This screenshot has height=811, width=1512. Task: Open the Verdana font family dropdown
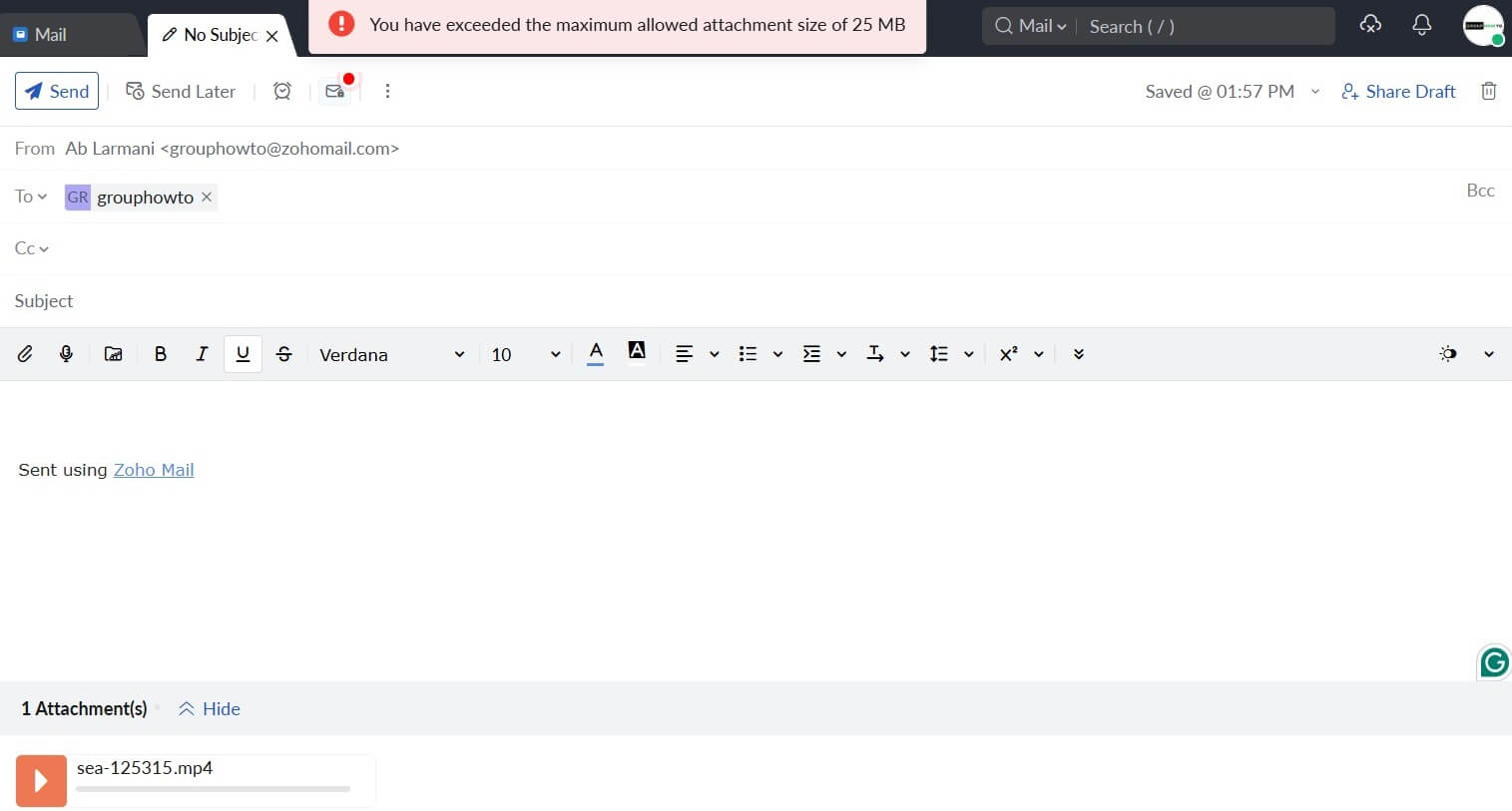391,354
